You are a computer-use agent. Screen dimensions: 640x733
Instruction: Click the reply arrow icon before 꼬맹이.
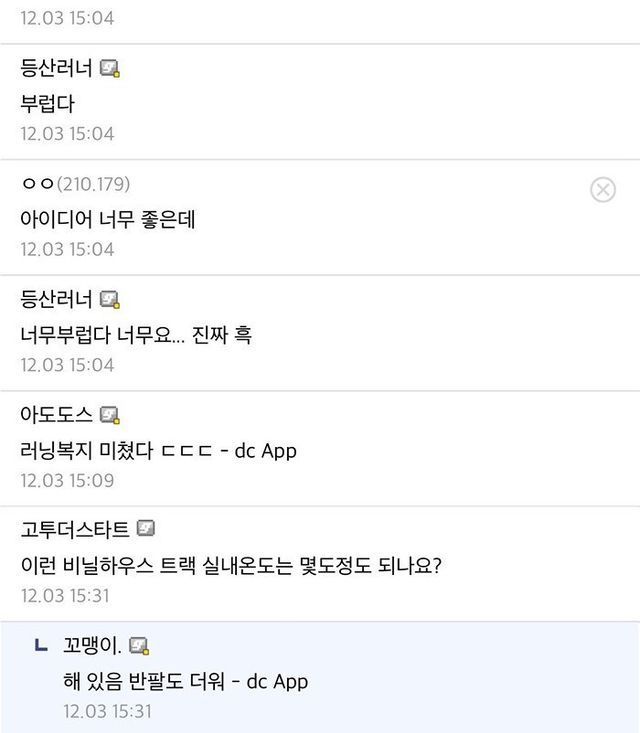tap(41, 646)
